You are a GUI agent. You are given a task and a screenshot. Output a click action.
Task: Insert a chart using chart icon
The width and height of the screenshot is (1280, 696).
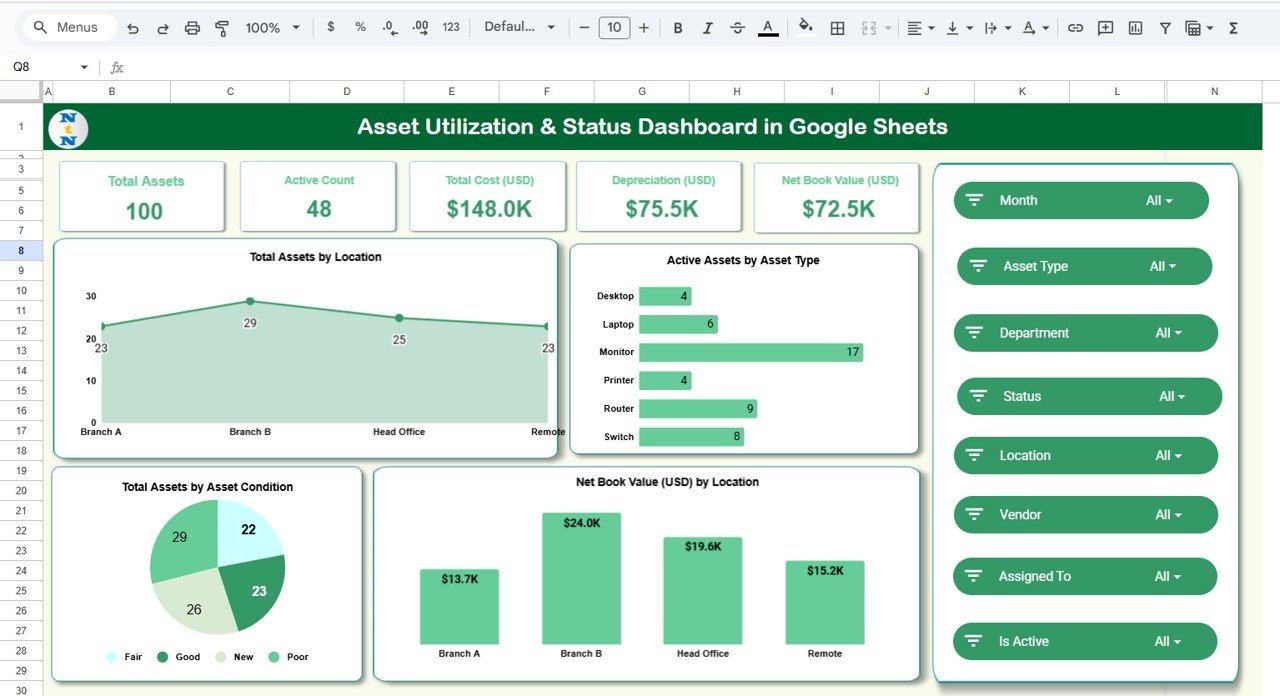tap(1135, 28)
